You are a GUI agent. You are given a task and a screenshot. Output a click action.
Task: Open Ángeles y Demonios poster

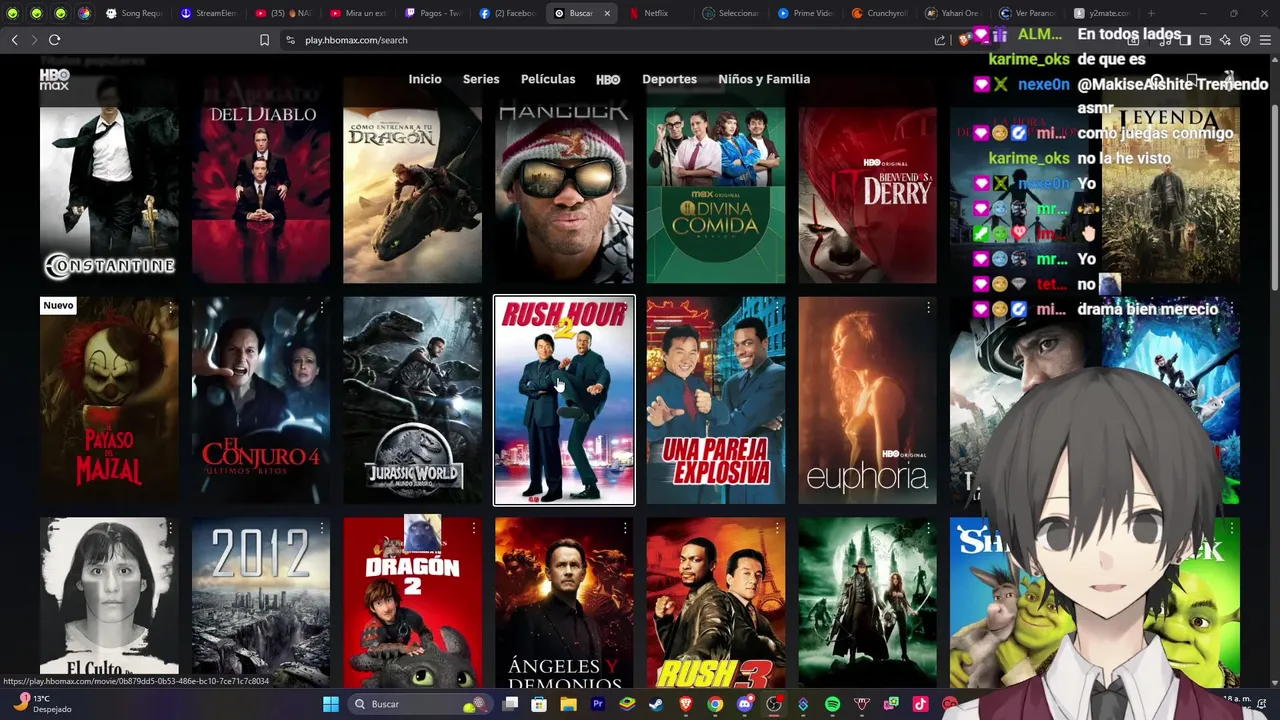pyautogui.click(x=564, y=602)
